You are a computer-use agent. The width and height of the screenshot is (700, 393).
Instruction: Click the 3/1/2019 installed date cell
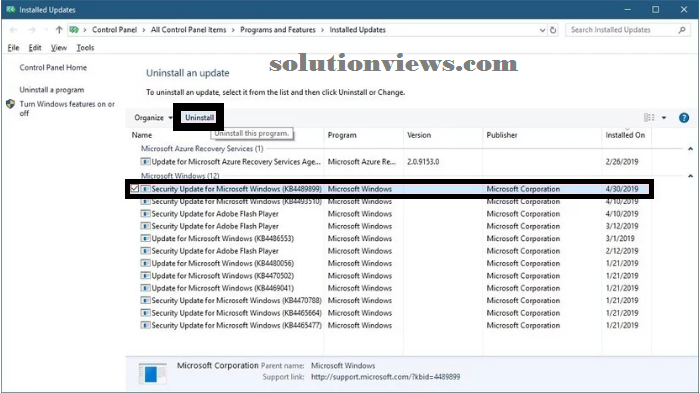(x=620, y=238)
